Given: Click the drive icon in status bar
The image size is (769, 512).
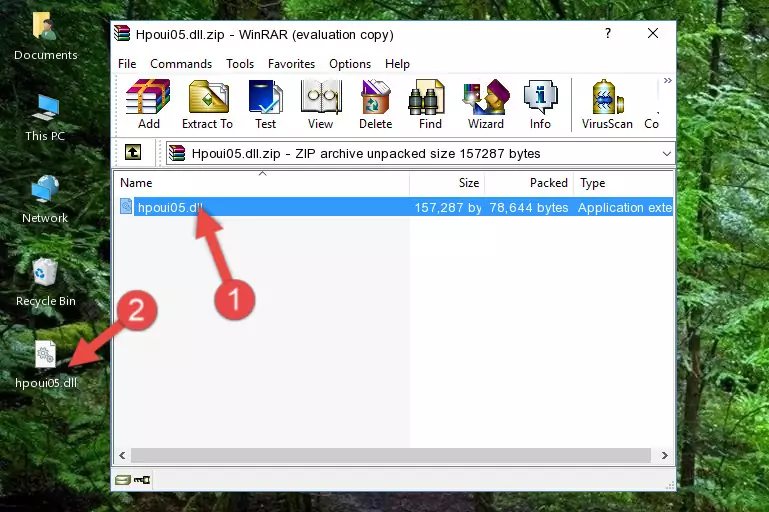Looking at the screenshot, I should [123, 480].
